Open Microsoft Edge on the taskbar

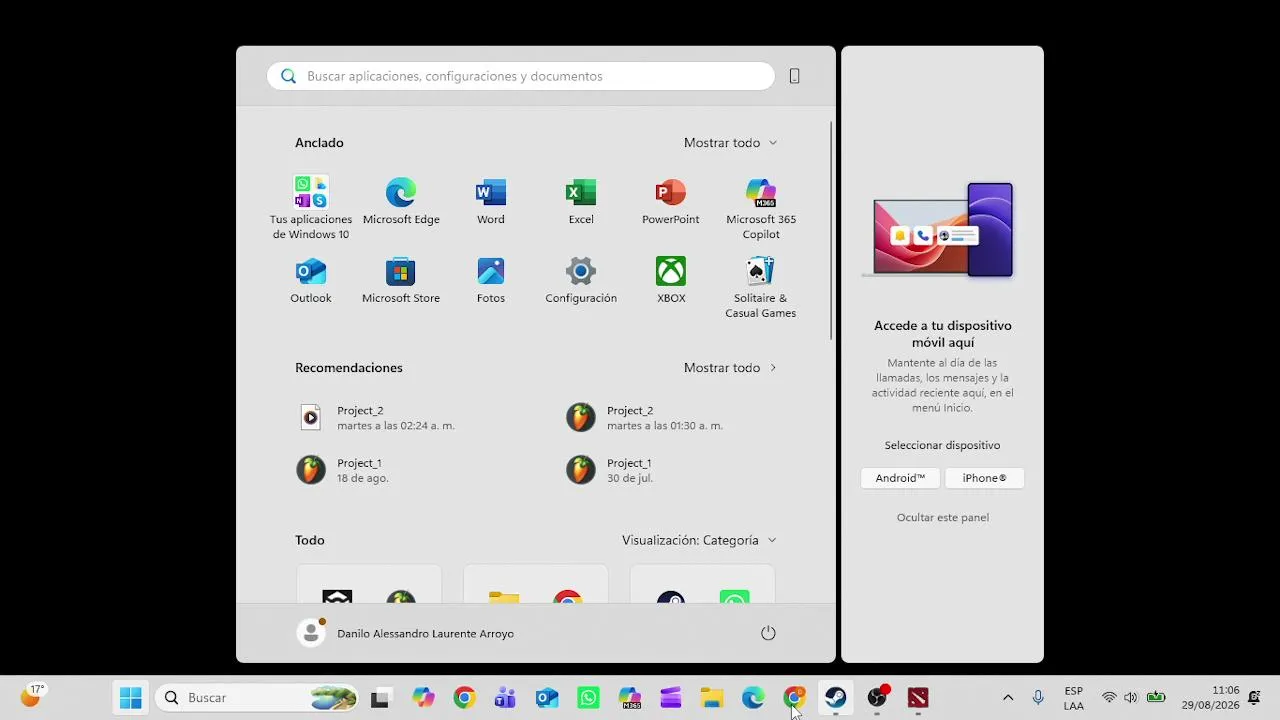(x=753, y=698)
